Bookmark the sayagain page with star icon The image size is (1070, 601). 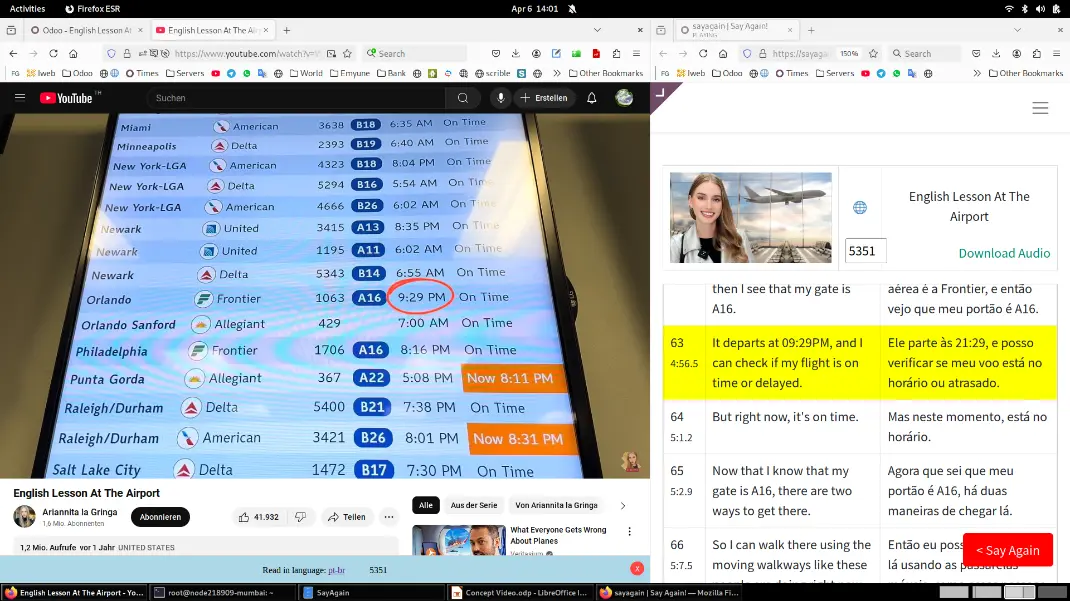click(872, 53)
